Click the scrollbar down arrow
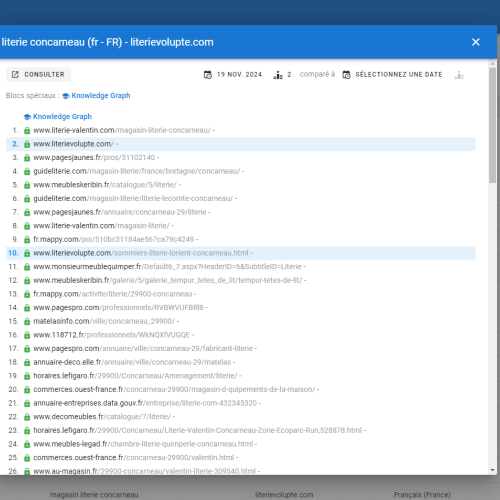500x500 pixels. (x=493, y=470)
